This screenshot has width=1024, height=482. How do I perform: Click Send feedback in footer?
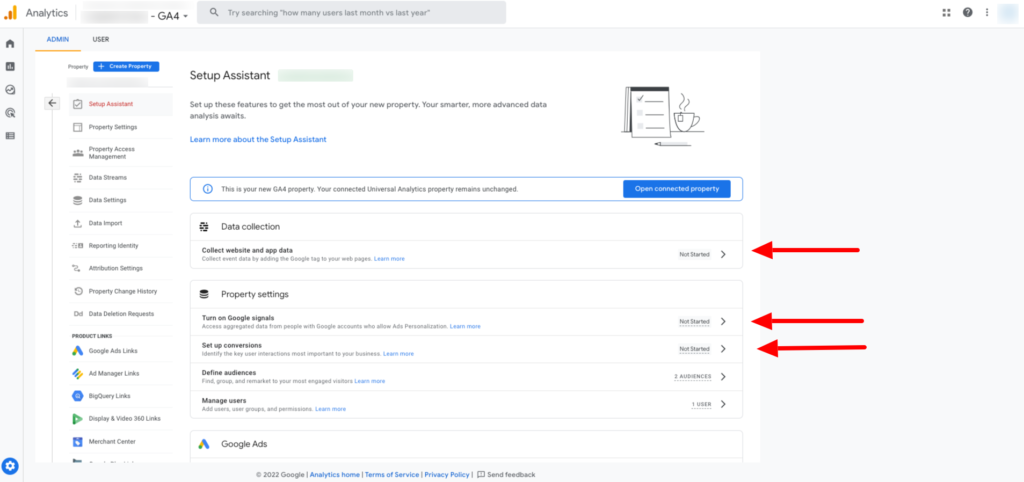[x=505, y=475]
